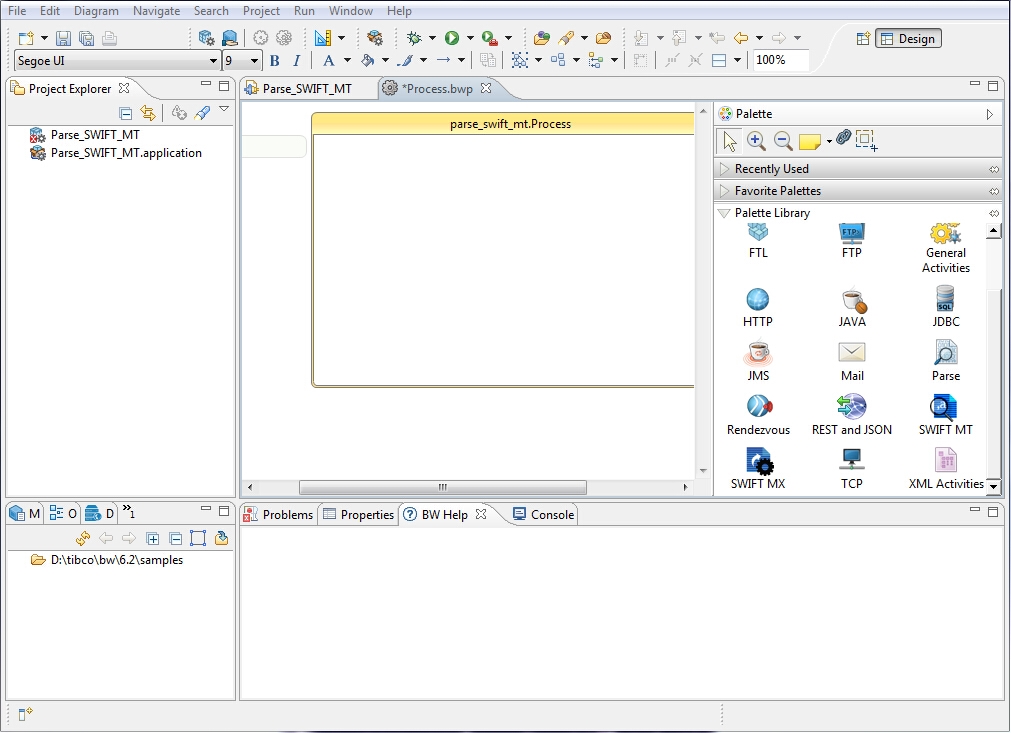Screen dimensions: 1011x733
Task: Toggle Link with Editor in Project Explorer
Action: pos(148,113)
